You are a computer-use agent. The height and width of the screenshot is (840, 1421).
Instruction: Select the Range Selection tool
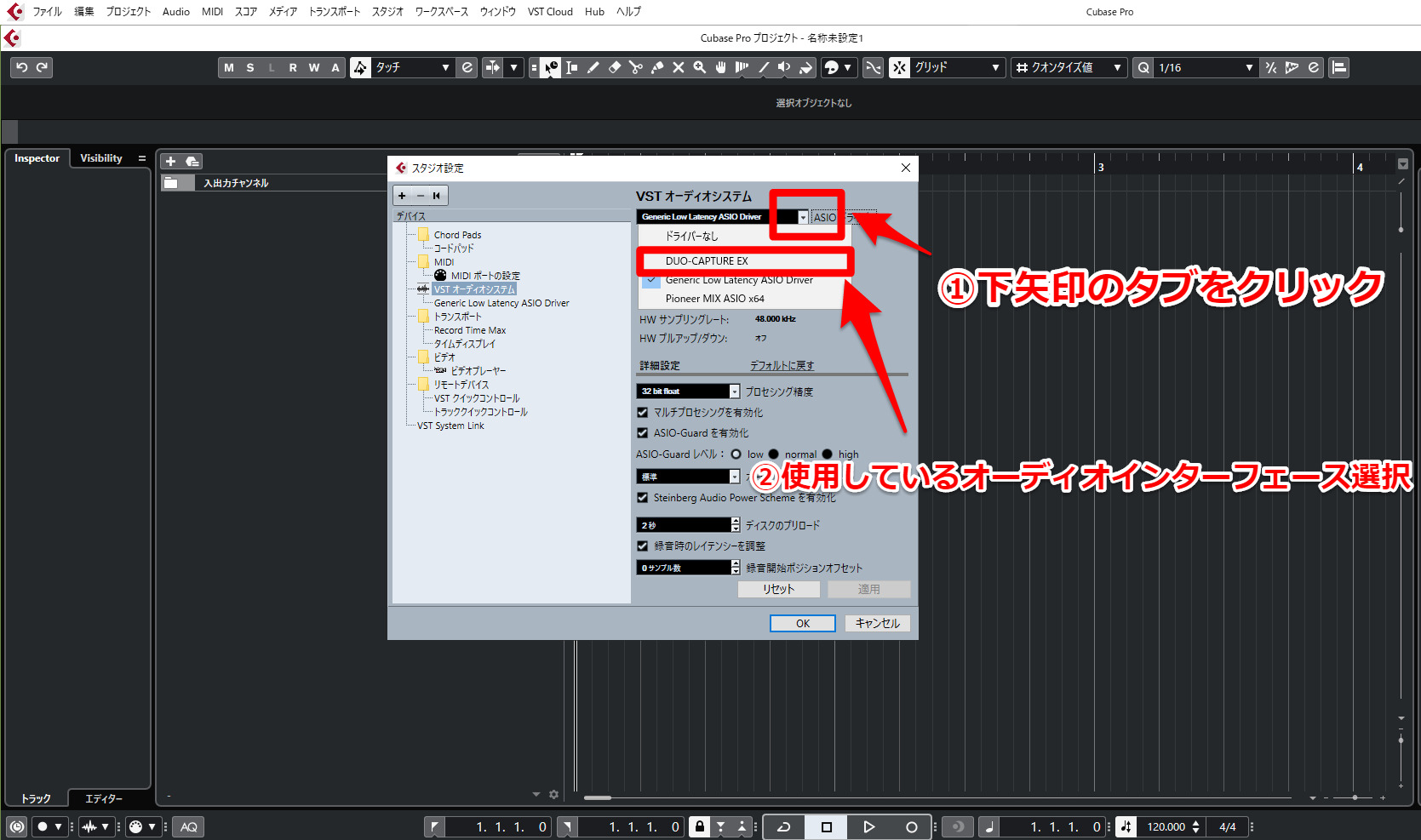tap(572, 67)
